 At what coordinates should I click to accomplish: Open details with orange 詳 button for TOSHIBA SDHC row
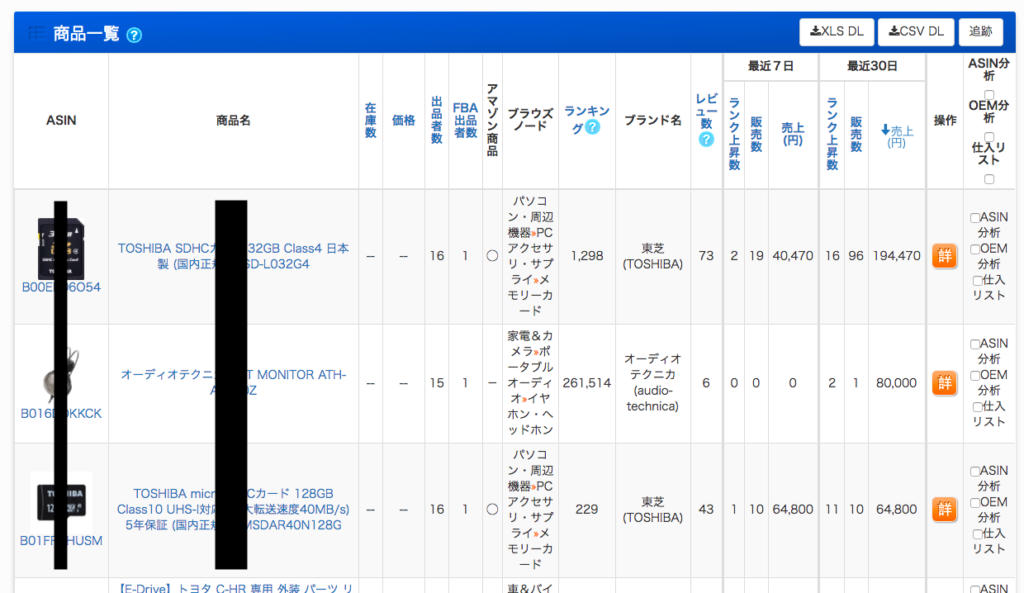tap(944, 256)
